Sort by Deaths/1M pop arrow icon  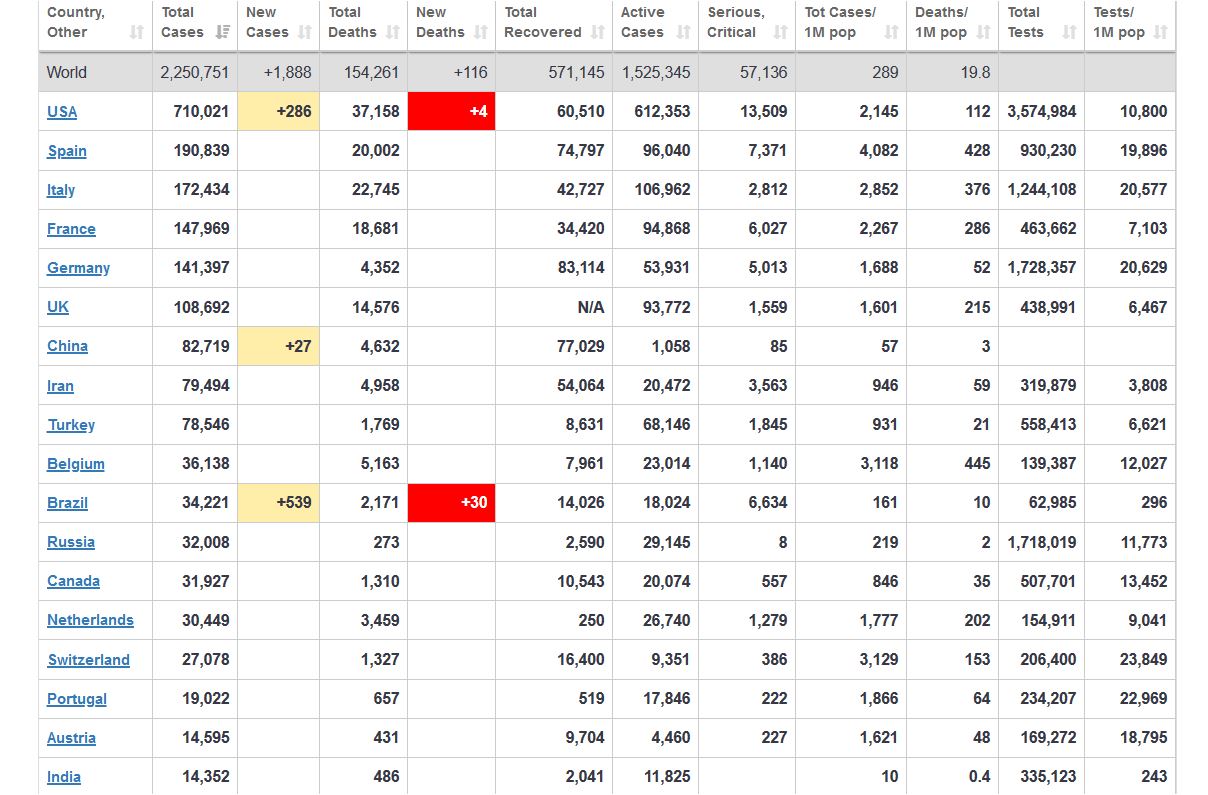point(983,32)
